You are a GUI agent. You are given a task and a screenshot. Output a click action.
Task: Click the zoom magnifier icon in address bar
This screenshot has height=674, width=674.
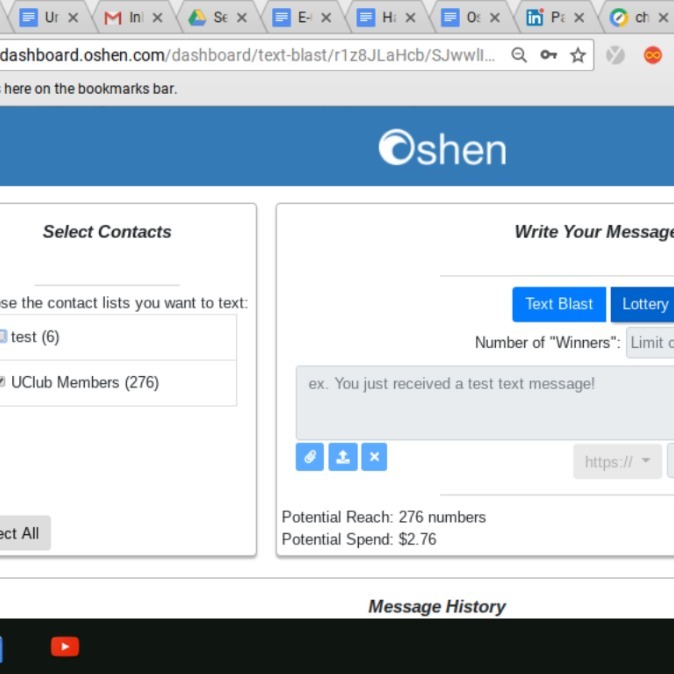(x=519, y=55)
